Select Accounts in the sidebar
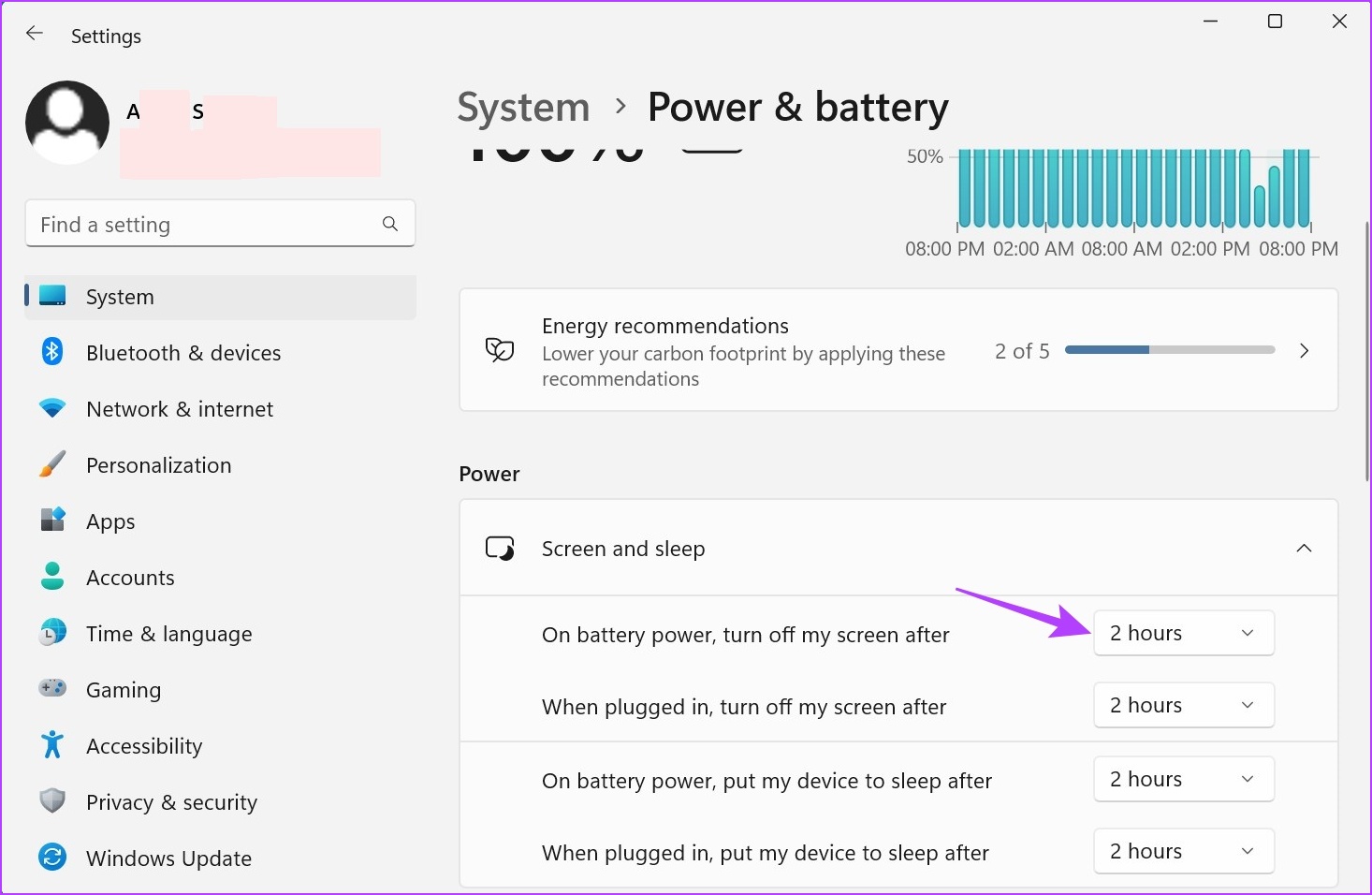This screenshot has height=895, width=1372. [220, 578]
